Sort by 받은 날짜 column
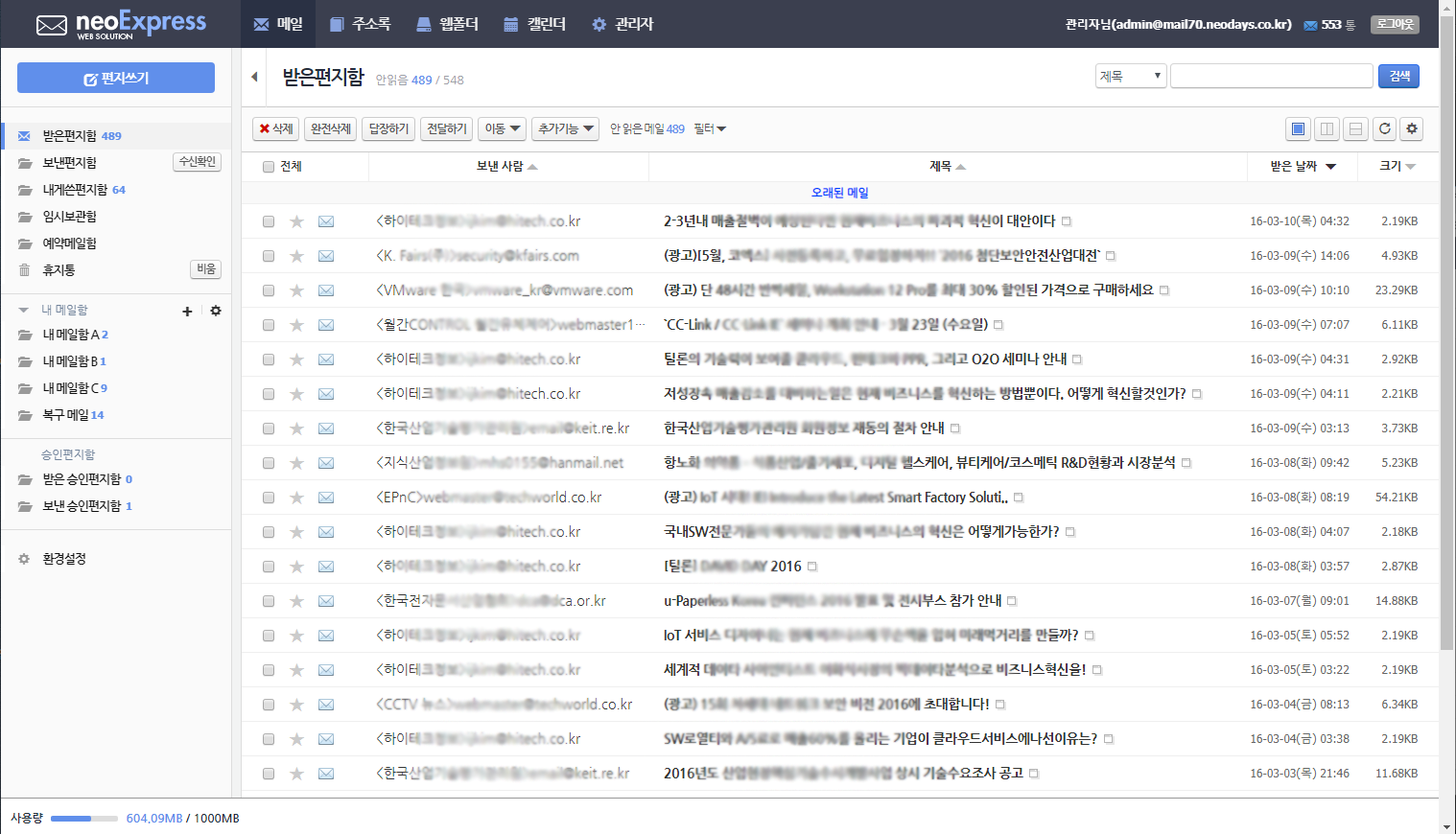This screenshot has height=834, width=1456. 1303,166
